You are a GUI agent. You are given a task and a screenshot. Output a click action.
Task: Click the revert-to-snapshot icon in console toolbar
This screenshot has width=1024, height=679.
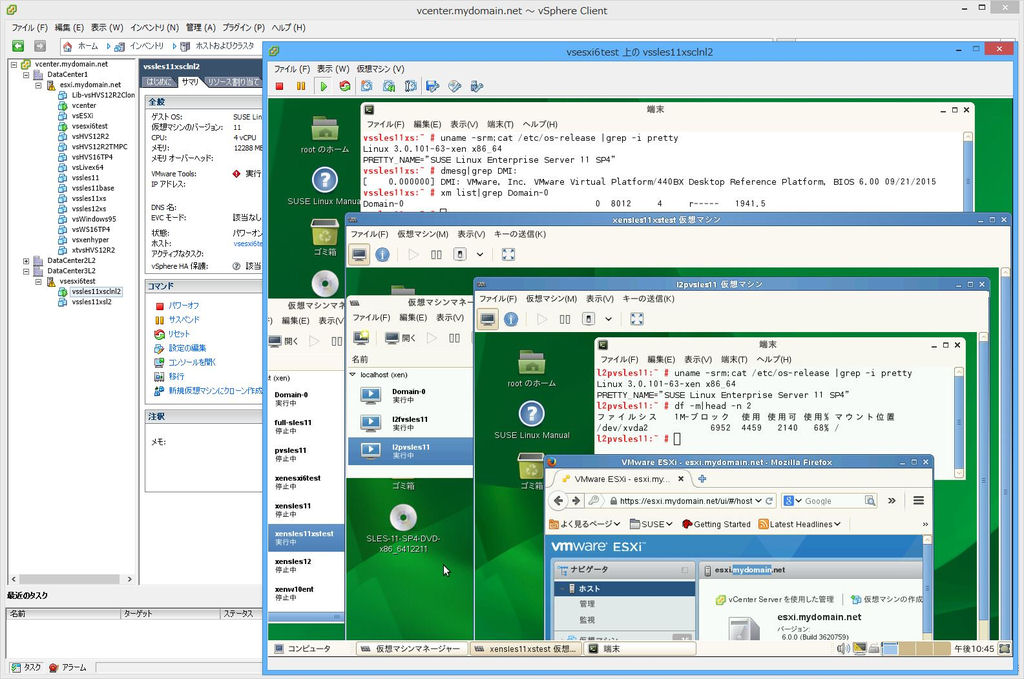coord(389,86)
